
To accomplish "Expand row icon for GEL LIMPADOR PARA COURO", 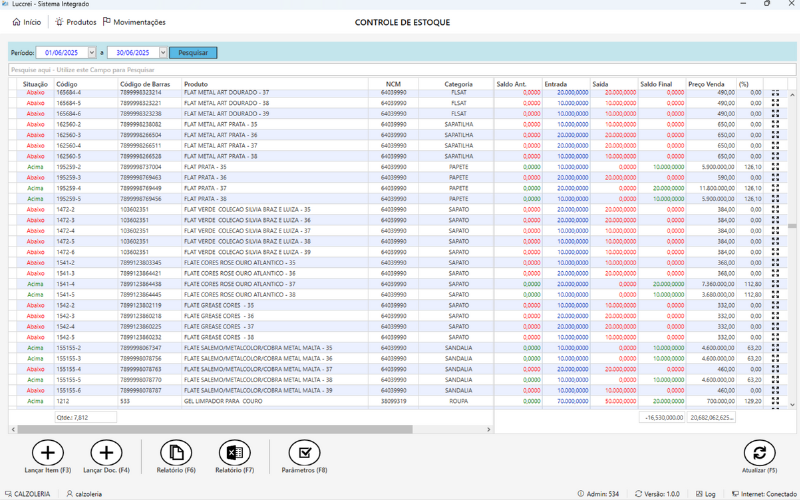I will 776,401.
